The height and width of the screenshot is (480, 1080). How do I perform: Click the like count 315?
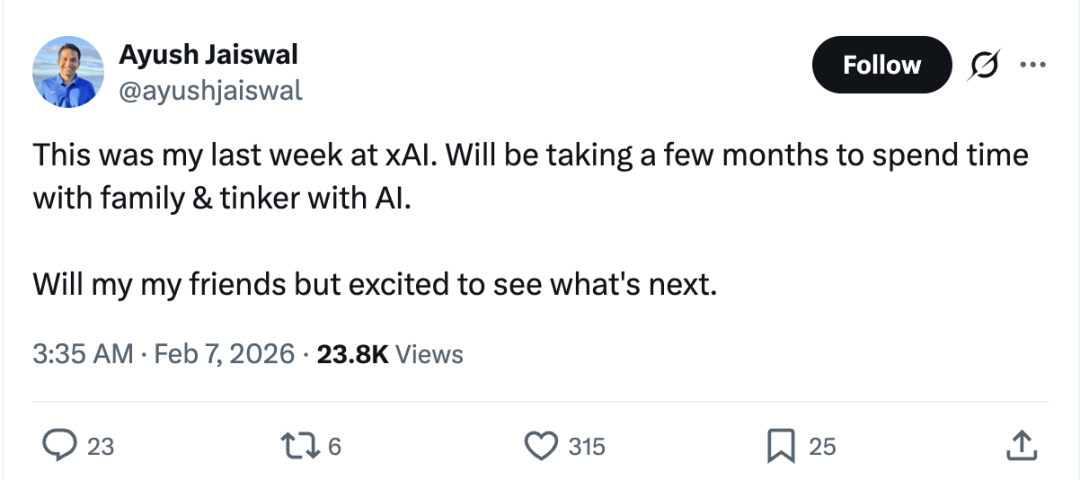tap(586, 447)
